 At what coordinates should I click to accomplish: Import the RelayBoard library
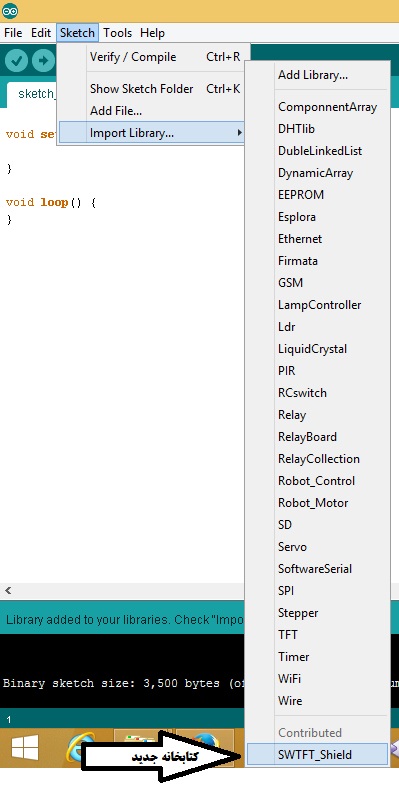click(x=317, y=438)
